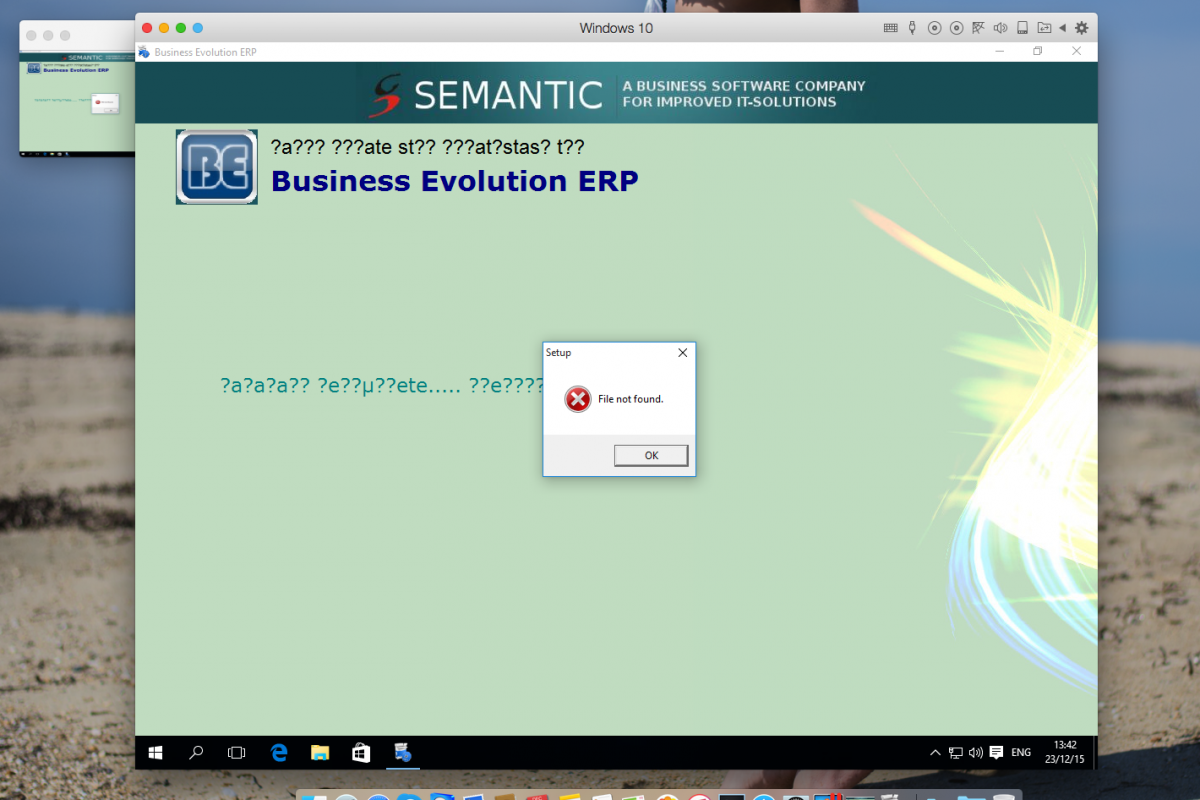
Task: Click the "Business Evolution ERP" blue heading
Action: pos(455,181)
